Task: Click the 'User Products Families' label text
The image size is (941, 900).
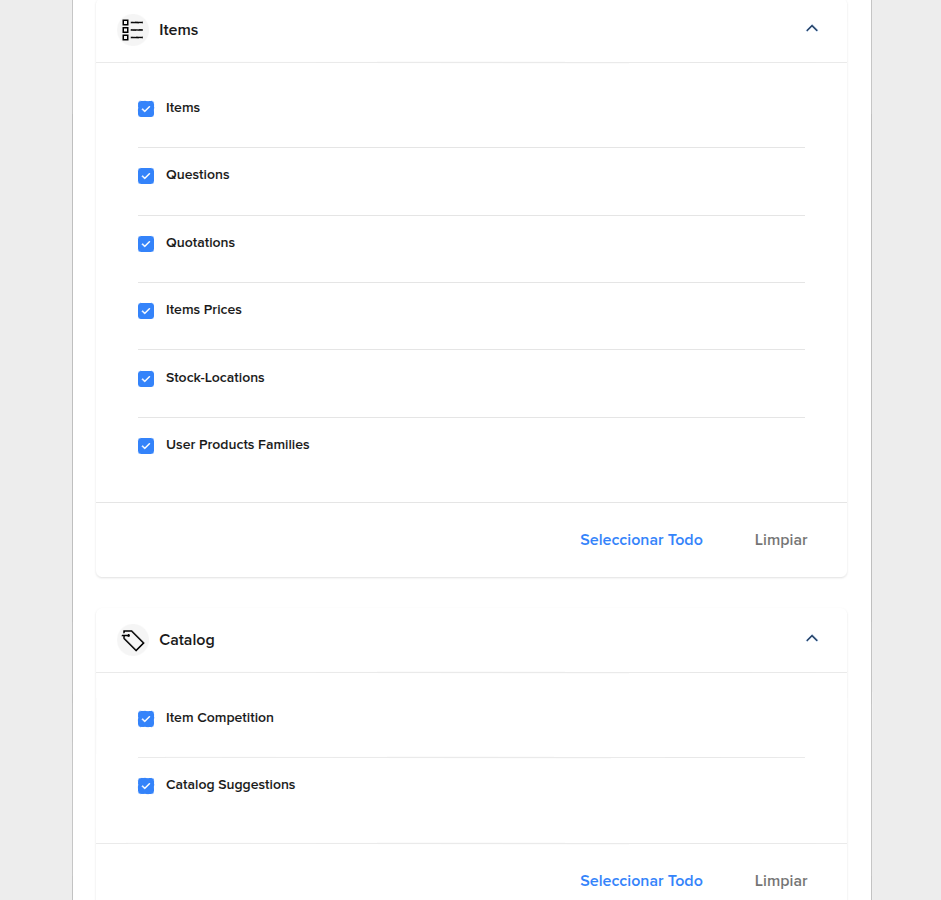Action: click(238, 445)
